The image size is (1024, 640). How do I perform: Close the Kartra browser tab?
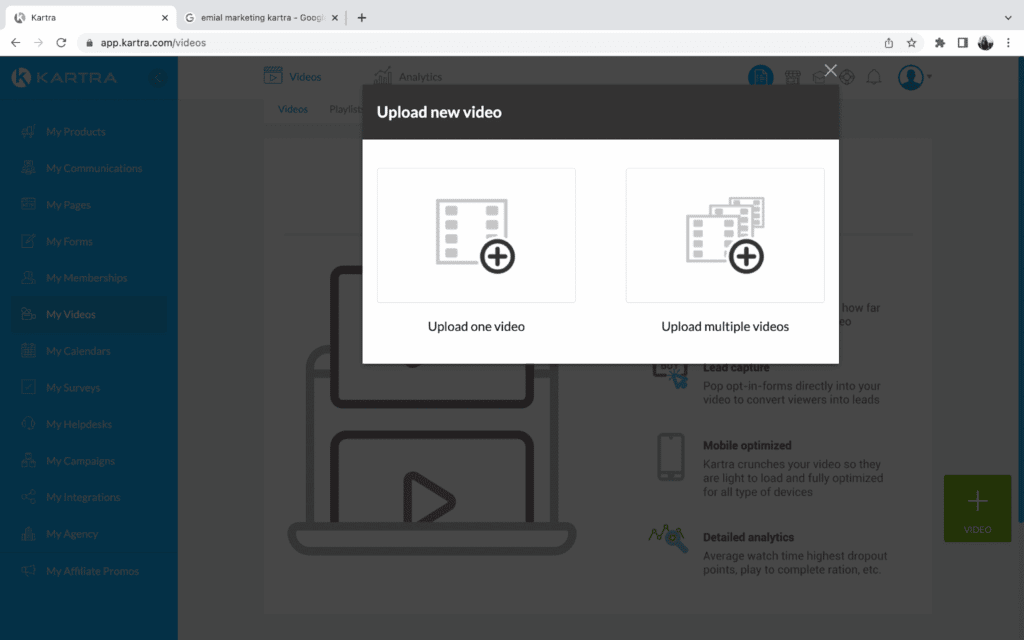coord(165,18)
